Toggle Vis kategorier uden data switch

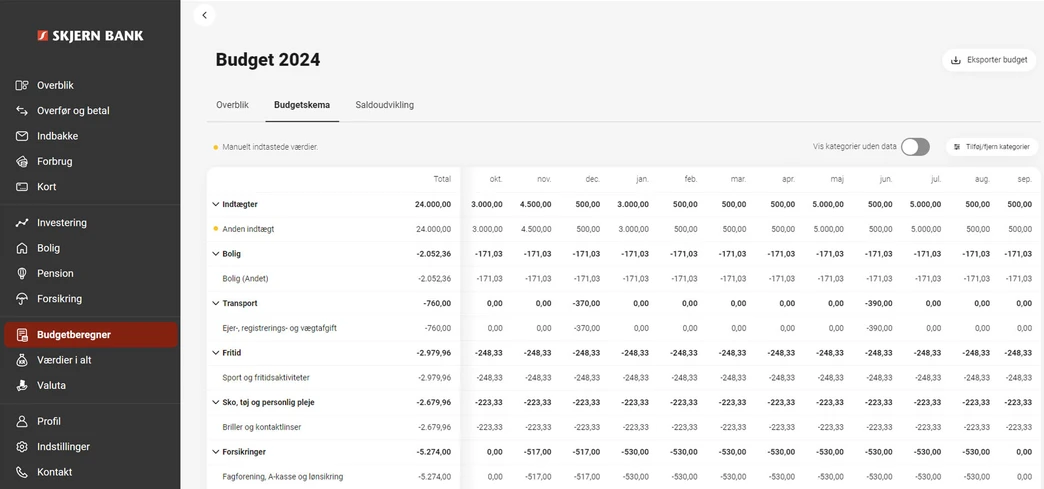point(914,147)
